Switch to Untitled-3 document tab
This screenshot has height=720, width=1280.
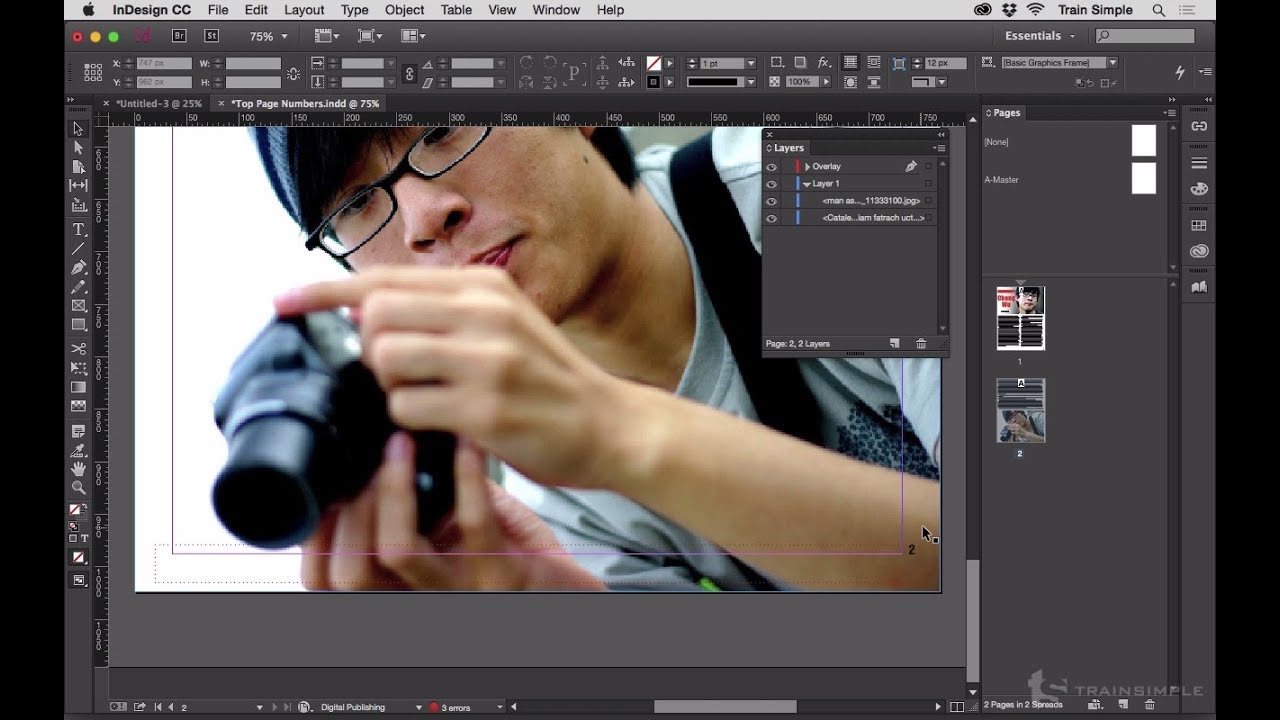(159, 103)
